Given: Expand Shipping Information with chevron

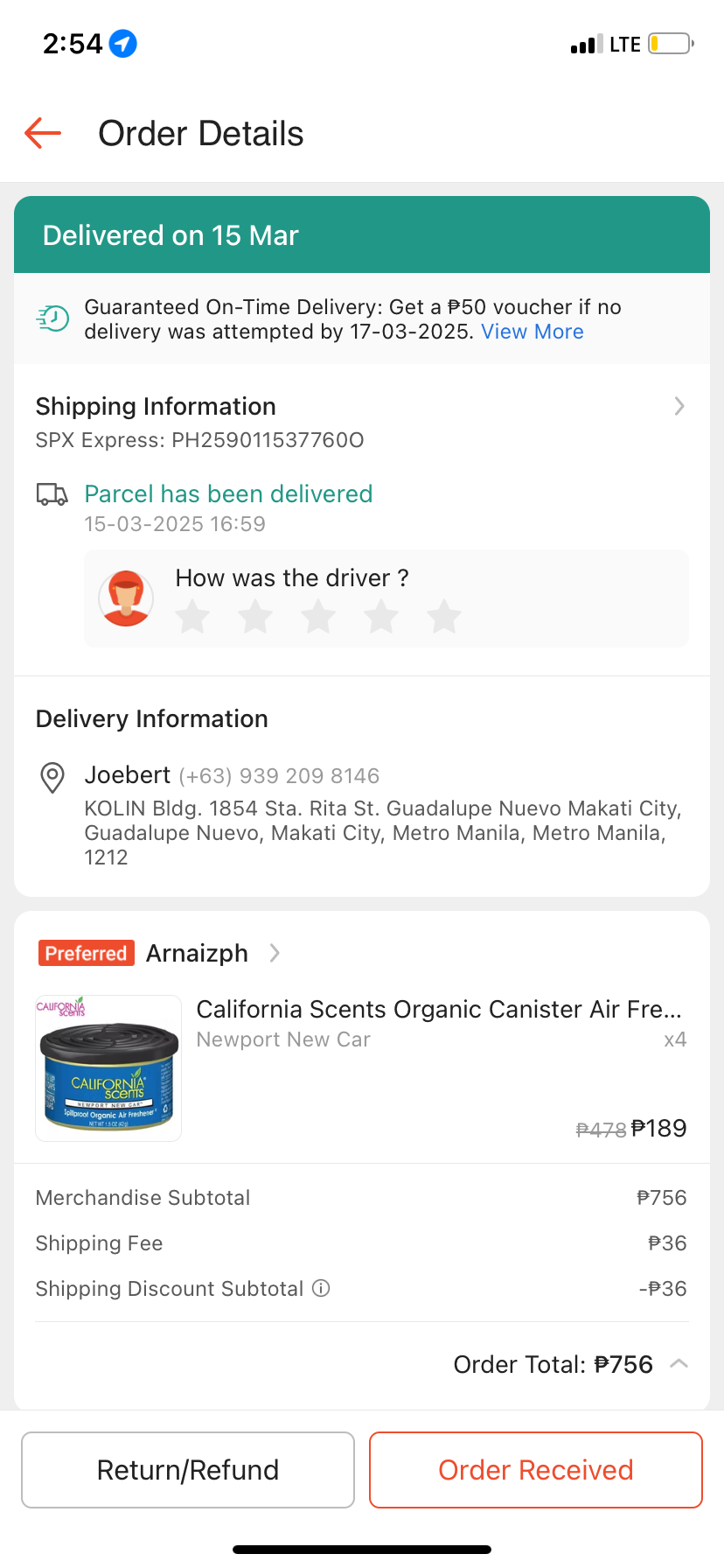Looking at the screenshot, I should pos(679,406).
